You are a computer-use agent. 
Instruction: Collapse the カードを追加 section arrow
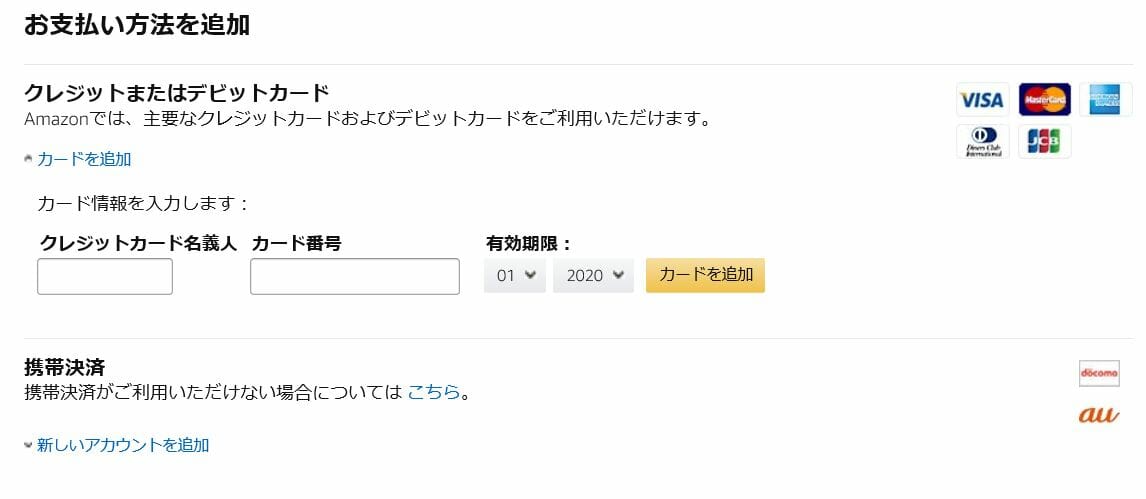pyautogui.click(x=29, y=159)
